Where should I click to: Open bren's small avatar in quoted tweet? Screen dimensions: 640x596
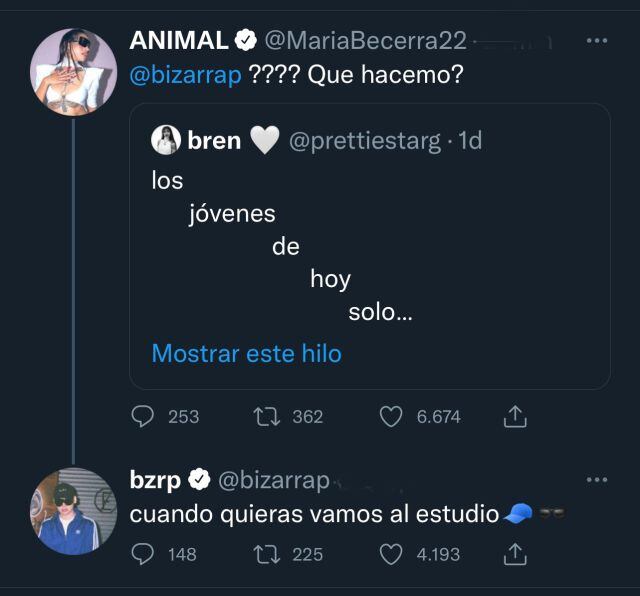(166, 140)
